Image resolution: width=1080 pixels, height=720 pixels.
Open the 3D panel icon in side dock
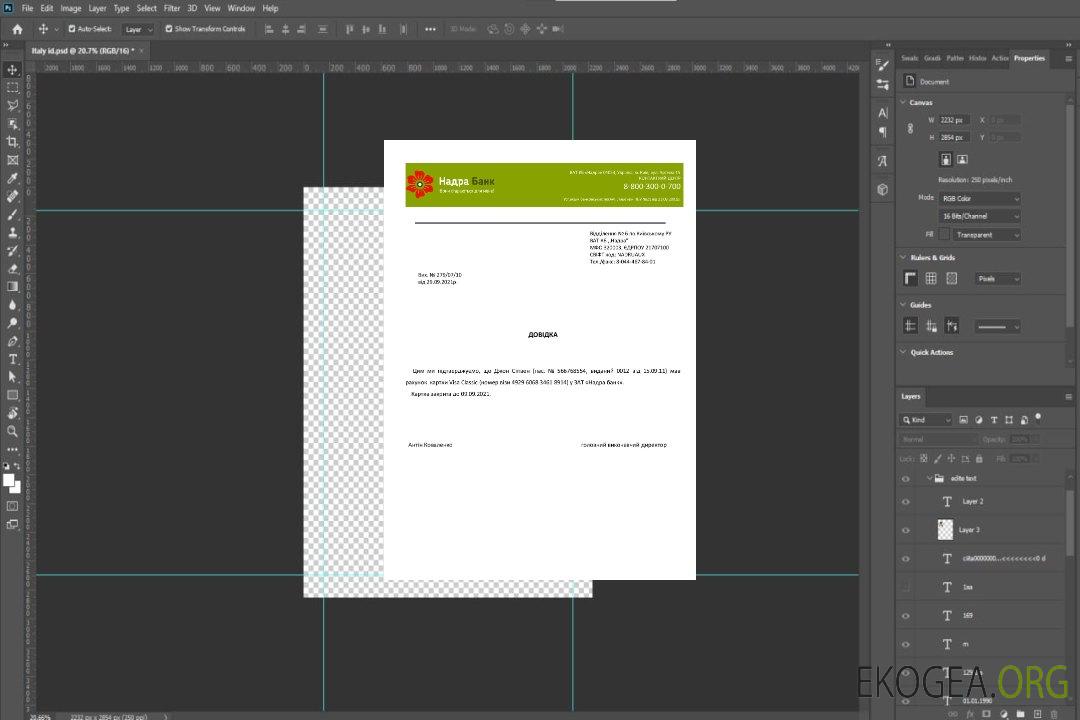(x=883, y=189)
